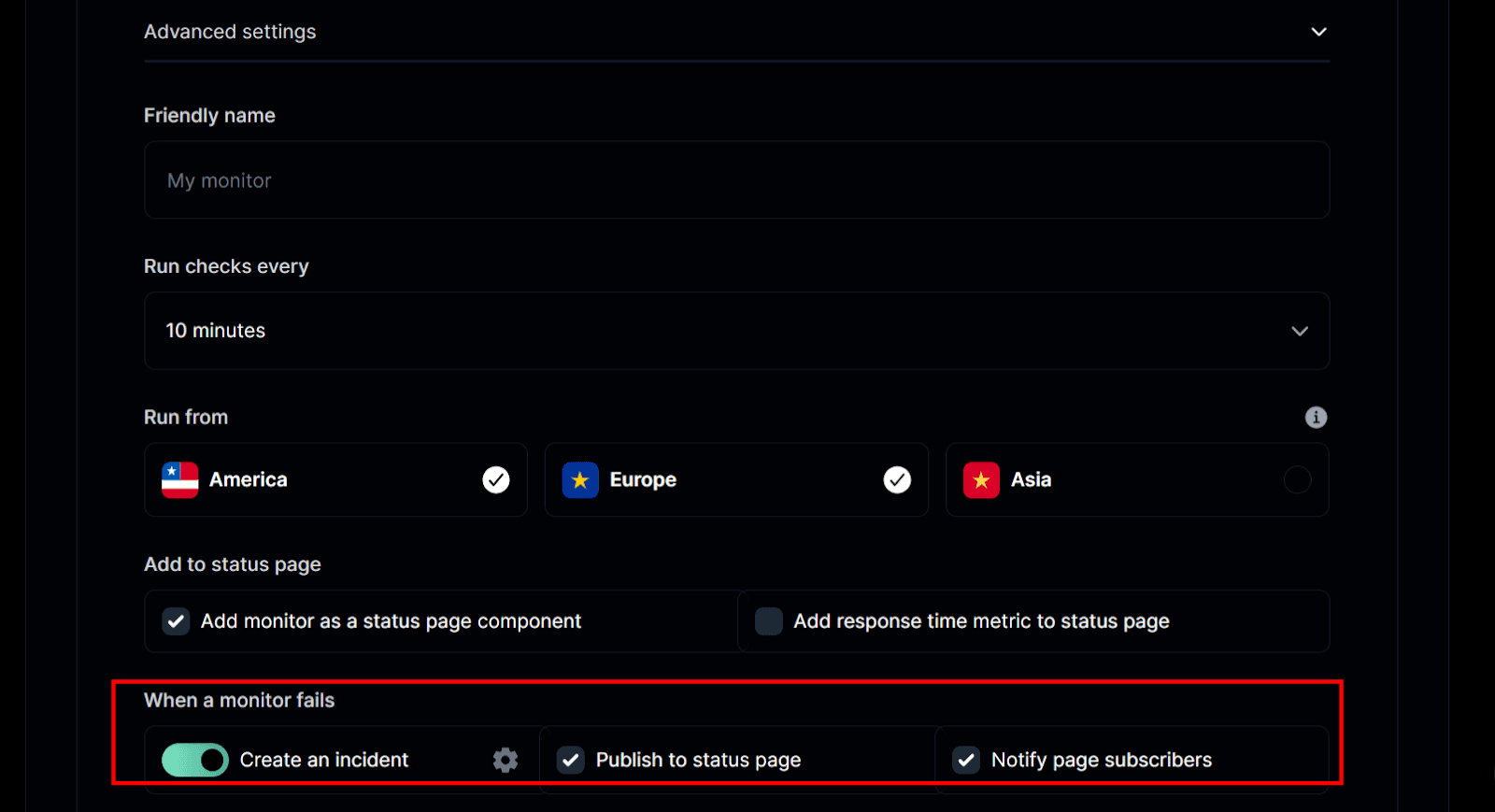Uncheck Publish to status page
Image resolution: width=1495 pixels, height=812 pixels.
click(x=571, y=760)
